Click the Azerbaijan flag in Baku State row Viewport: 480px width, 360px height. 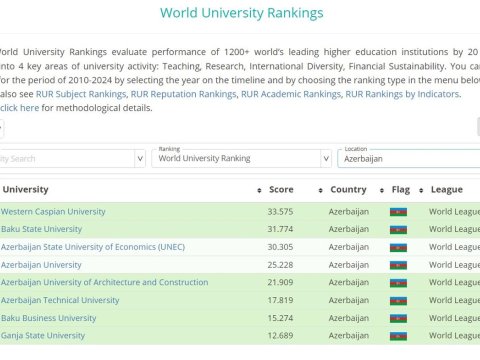(398, 230)
